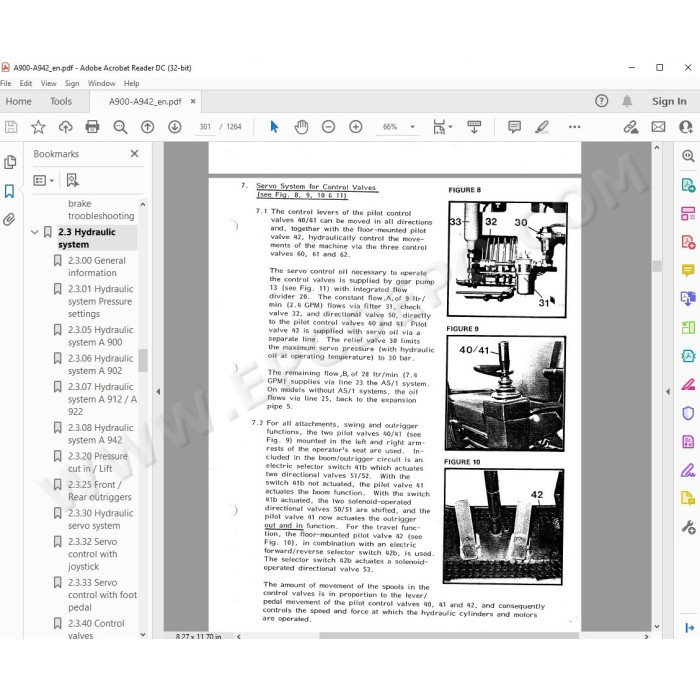700x700 pixels.
Task: Zoom in with plus button
Action: tap(356, 127)
